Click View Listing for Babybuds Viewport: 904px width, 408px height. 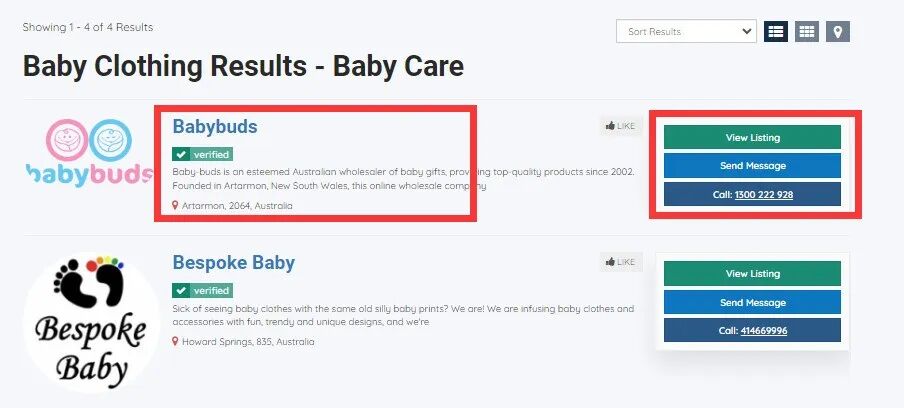tap(752, 137)
